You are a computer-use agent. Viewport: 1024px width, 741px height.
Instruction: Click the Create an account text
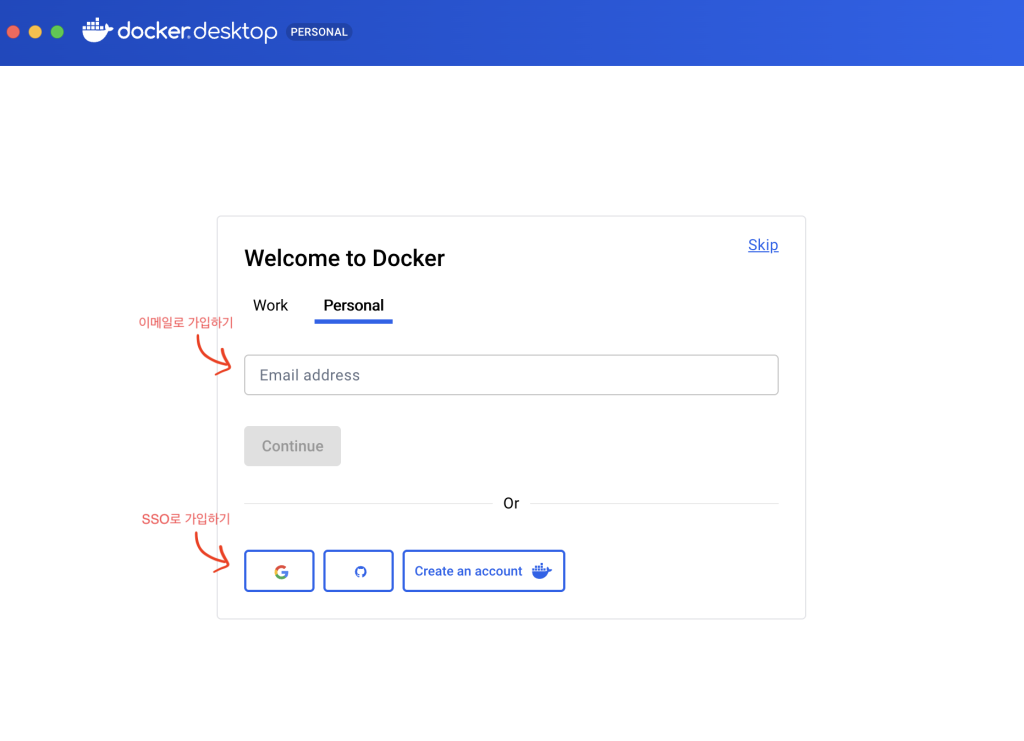click(x=468, y=571)
